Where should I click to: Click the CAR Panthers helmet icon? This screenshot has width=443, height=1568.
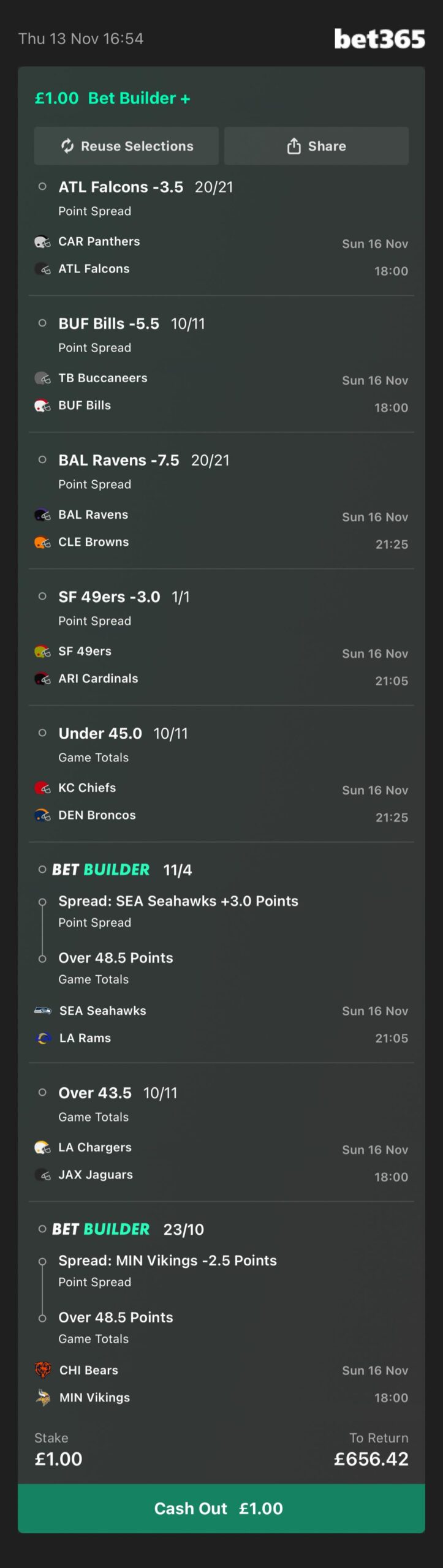42,242
